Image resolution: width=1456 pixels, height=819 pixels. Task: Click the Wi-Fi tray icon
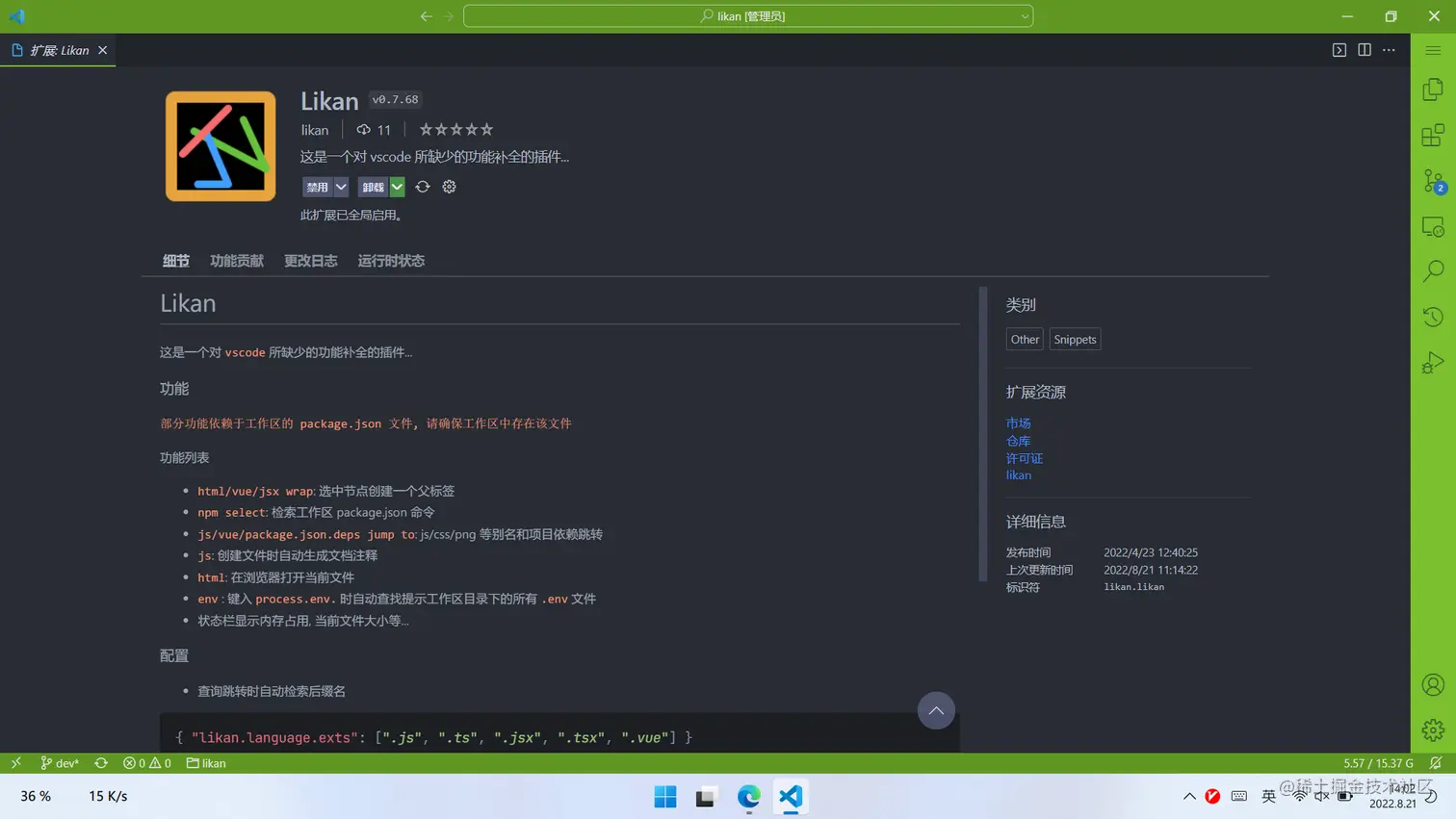tap(1300, 796)
